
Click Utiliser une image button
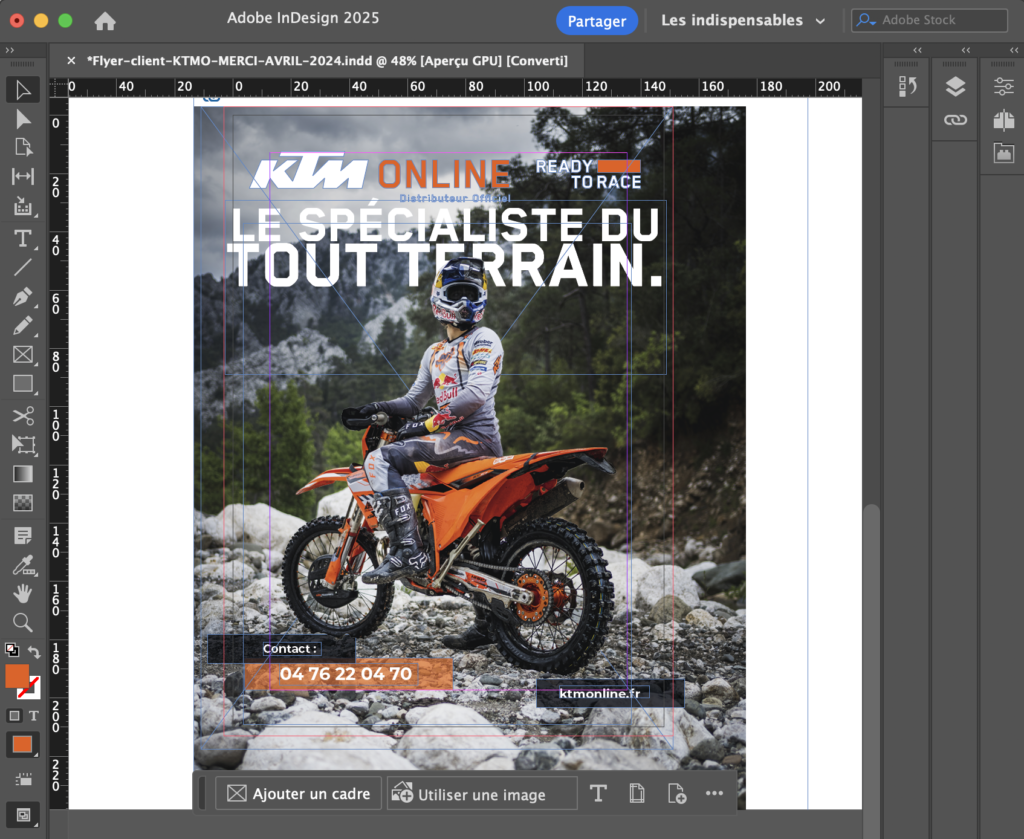coord(482,793)
